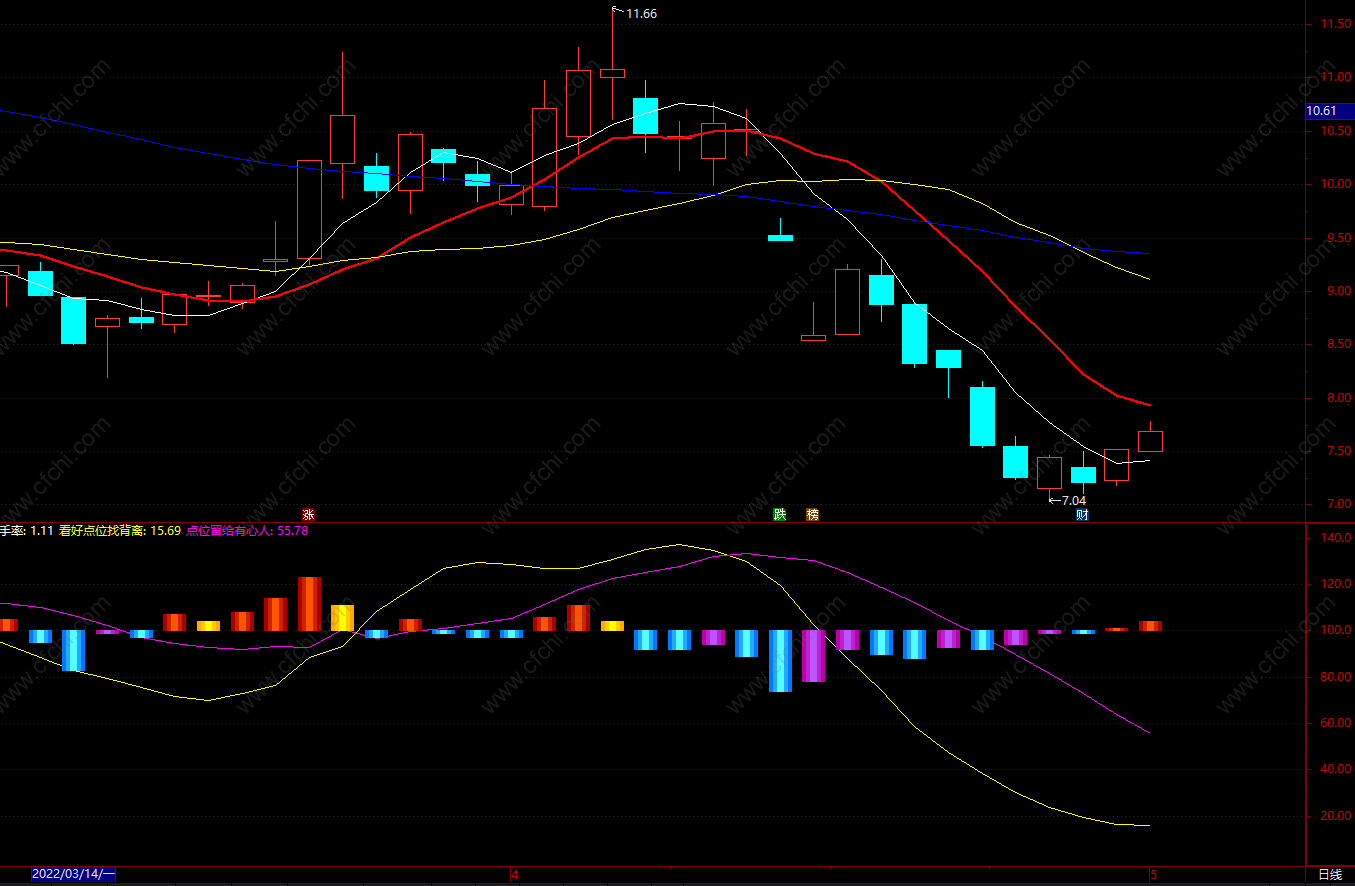Click the 2022/03/14 date label
The width and height of the screenshot is (1355, 886).
(73, 874)
